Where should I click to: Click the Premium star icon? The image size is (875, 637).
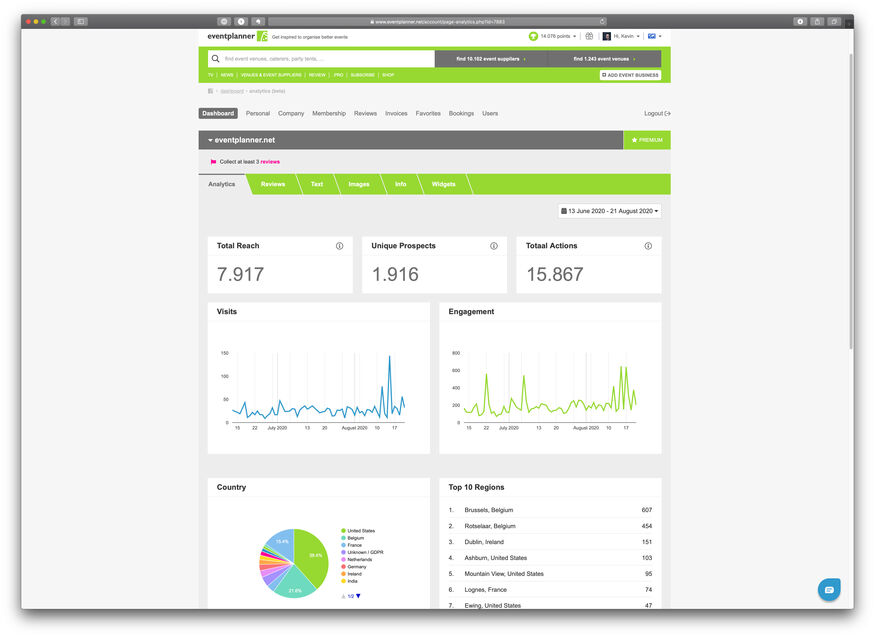coord(634,140)
